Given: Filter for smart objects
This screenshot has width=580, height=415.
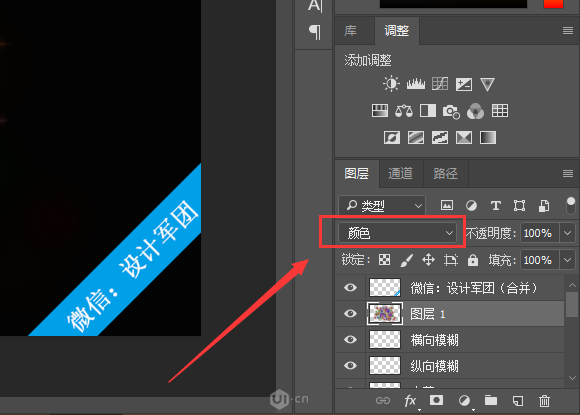Looking at the screenshot, I should pos(544,206).
